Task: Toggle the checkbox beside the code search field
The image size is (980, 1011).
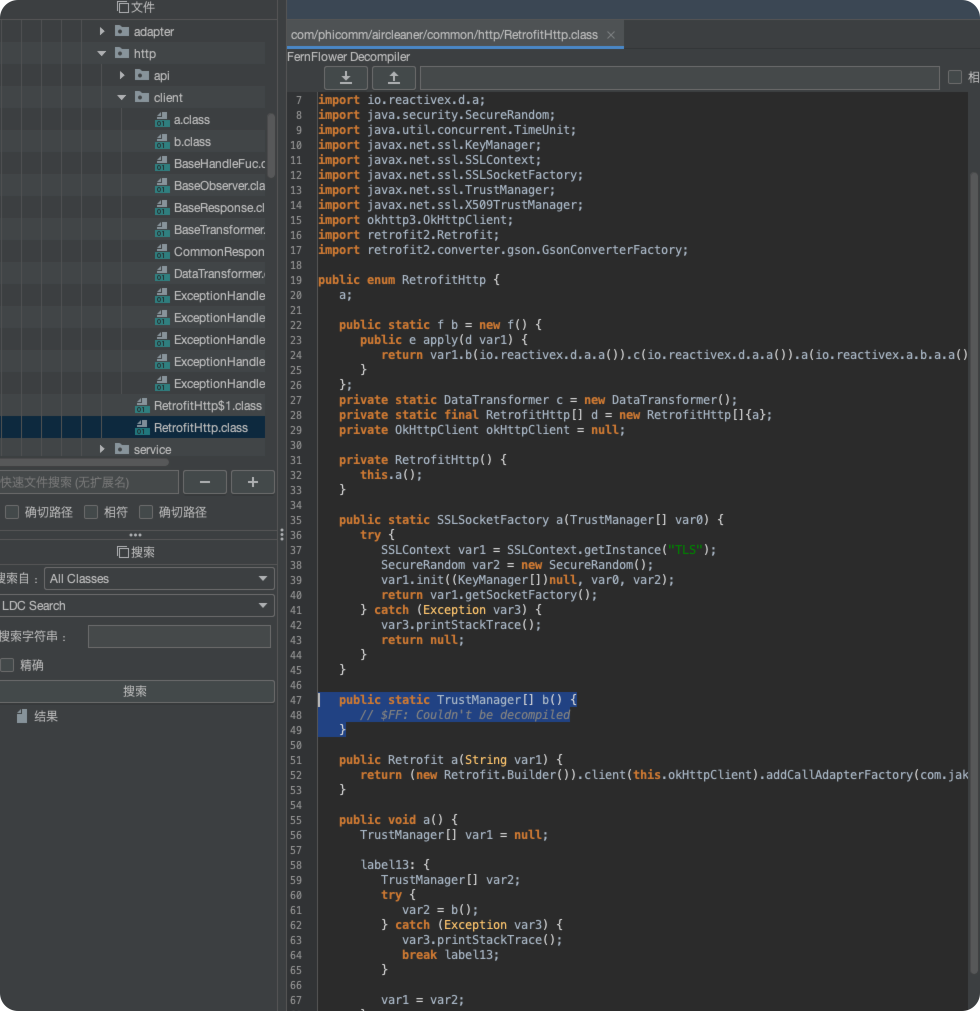Action: coord(955,78)
